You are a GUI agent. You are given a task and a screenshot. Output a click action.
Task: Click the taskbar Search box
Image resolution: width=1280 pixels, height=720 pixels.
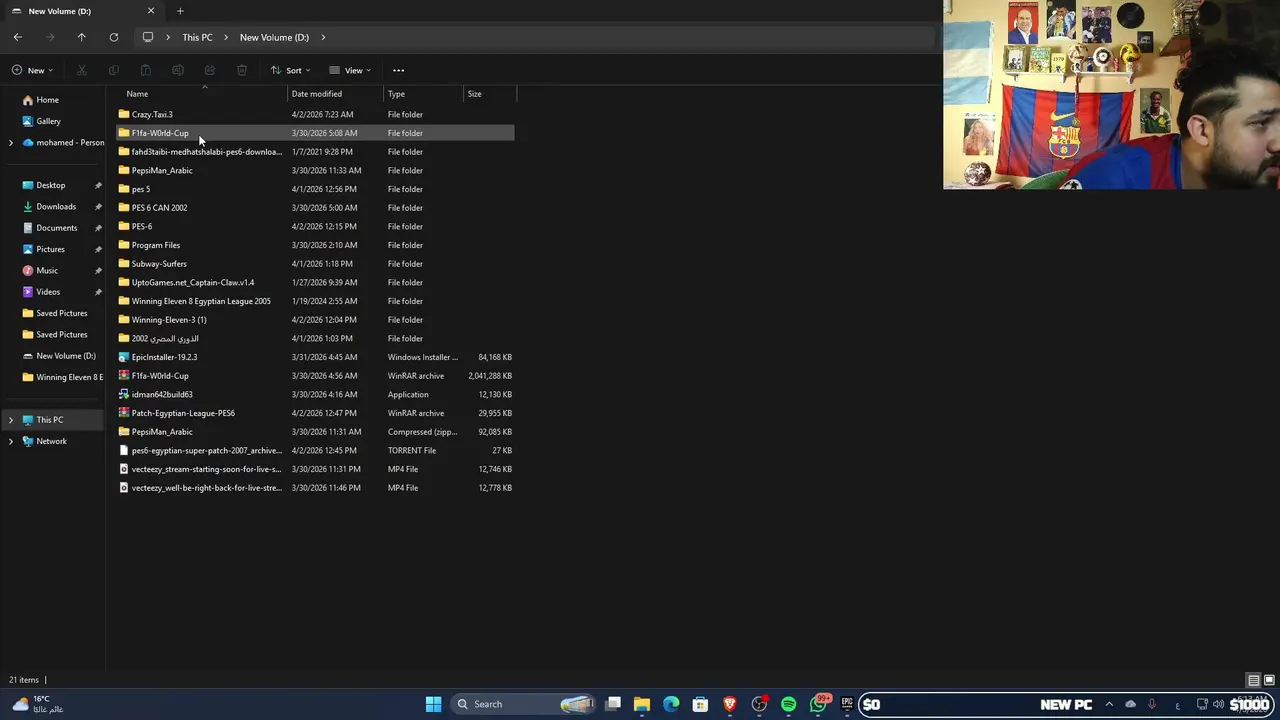tap(523, 704)
